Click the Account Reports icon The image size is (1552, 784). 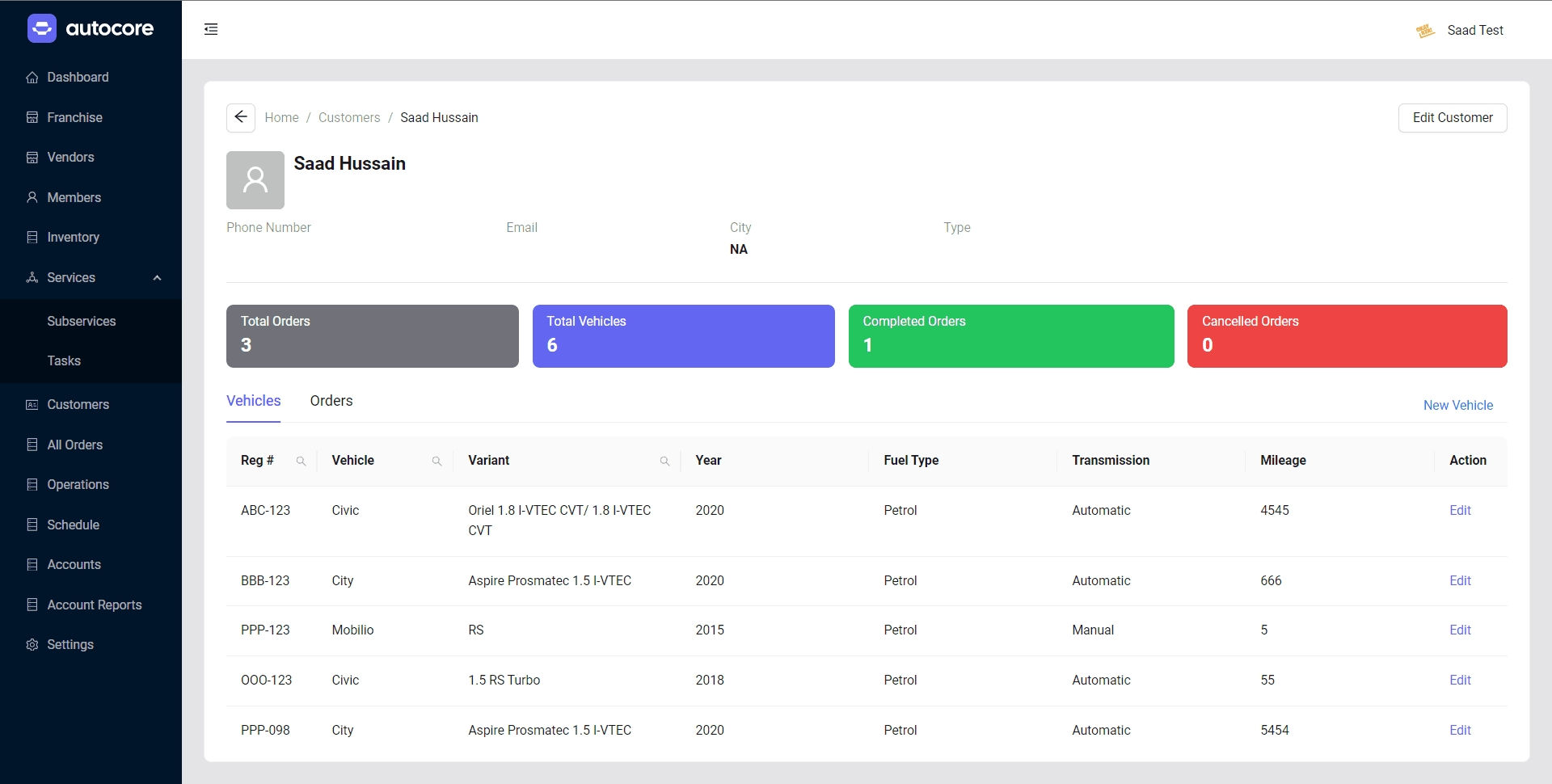32,605
